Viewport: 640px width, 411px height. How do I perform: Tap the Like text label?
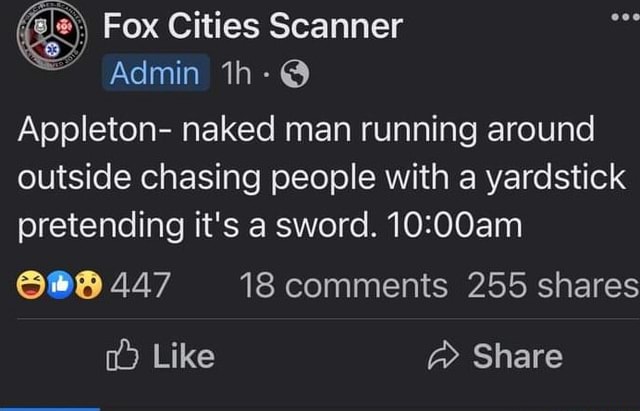[x=184, y=356]
